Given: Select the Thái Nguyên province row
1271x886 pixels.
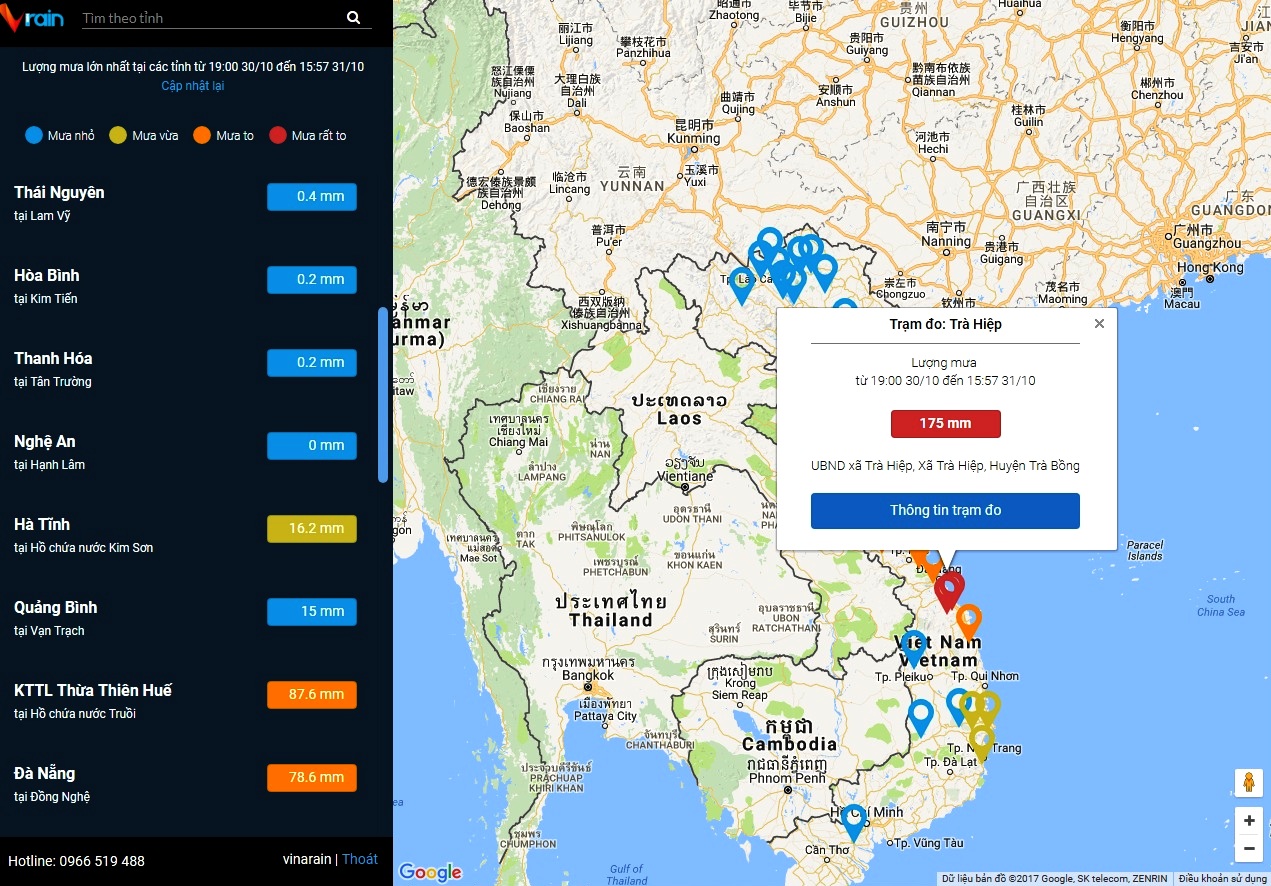Looking at the screenshot, I should point(186,202).
